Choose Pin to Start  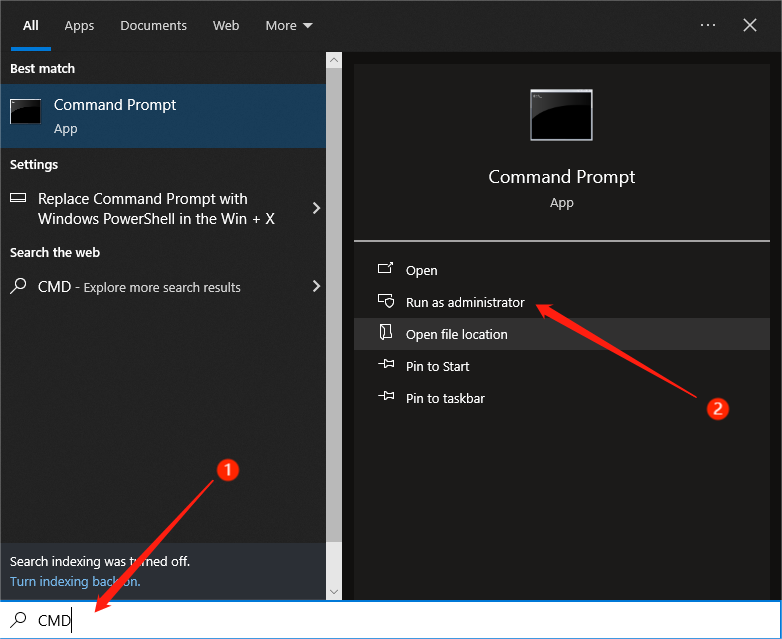pos(562,366)
